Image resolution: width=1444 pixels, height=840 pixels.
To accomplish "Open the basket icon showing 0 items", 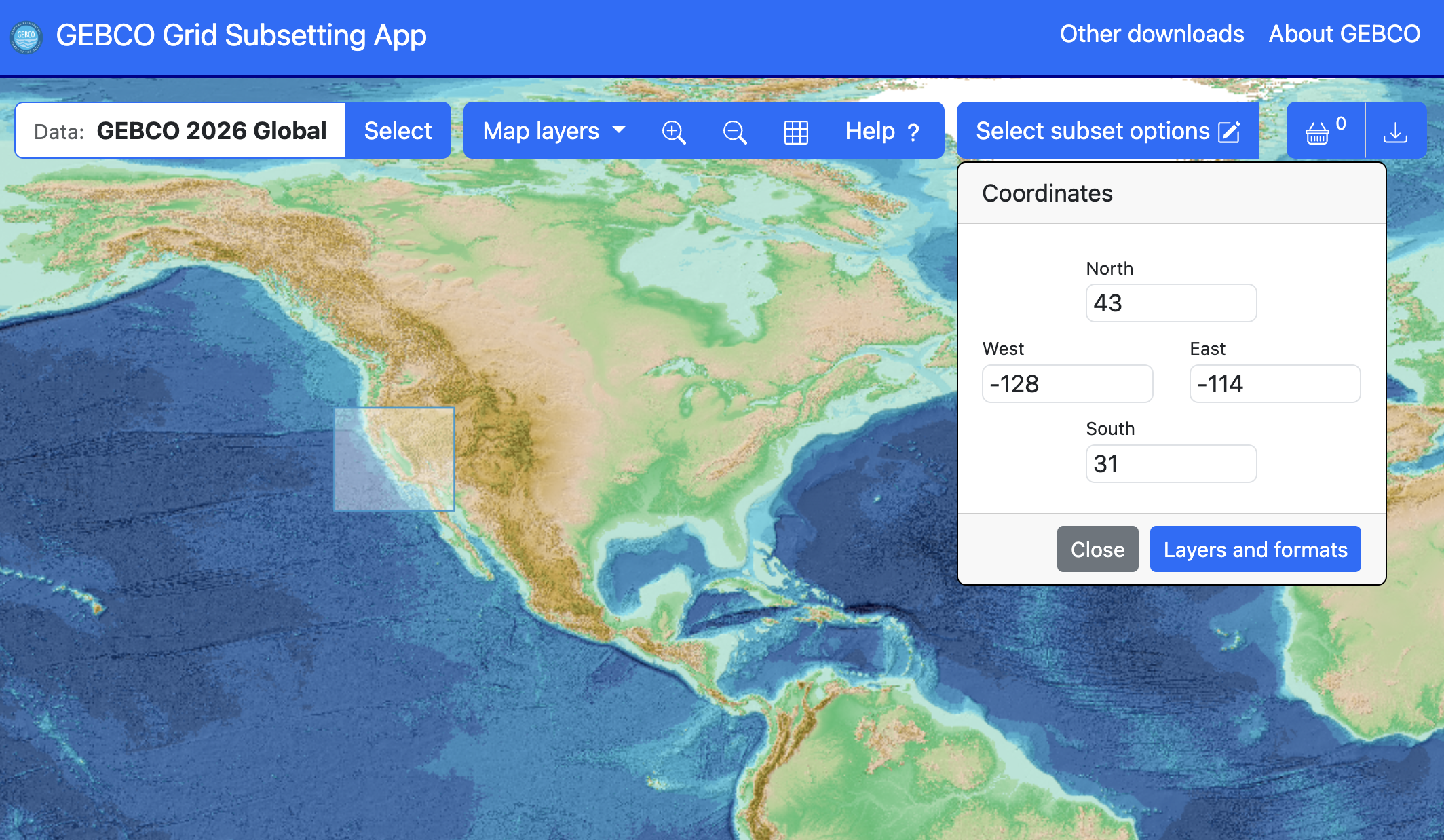I will 1325,130.
